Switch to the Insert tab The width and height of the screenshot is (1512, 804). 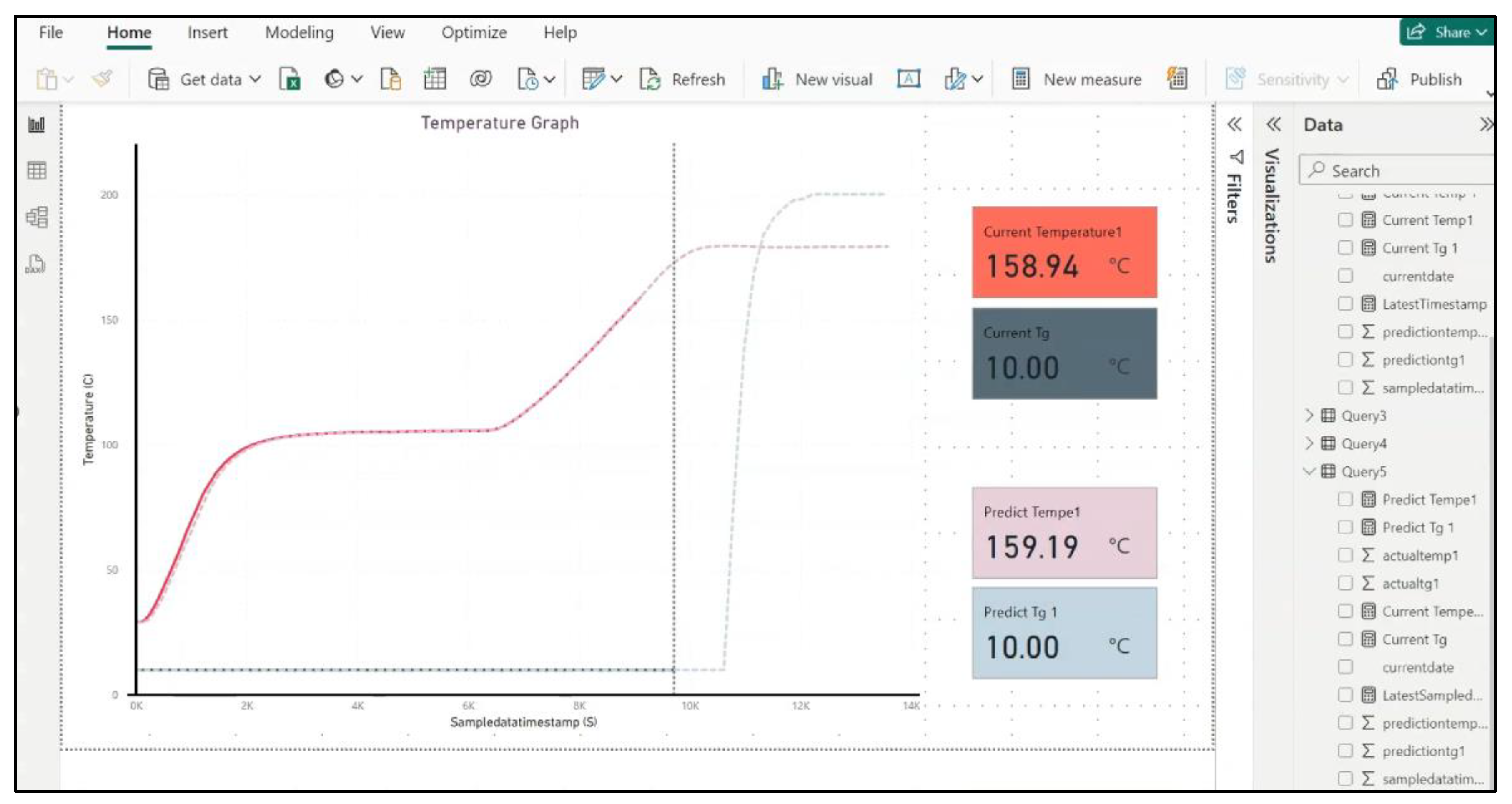[x=207, y=32]
